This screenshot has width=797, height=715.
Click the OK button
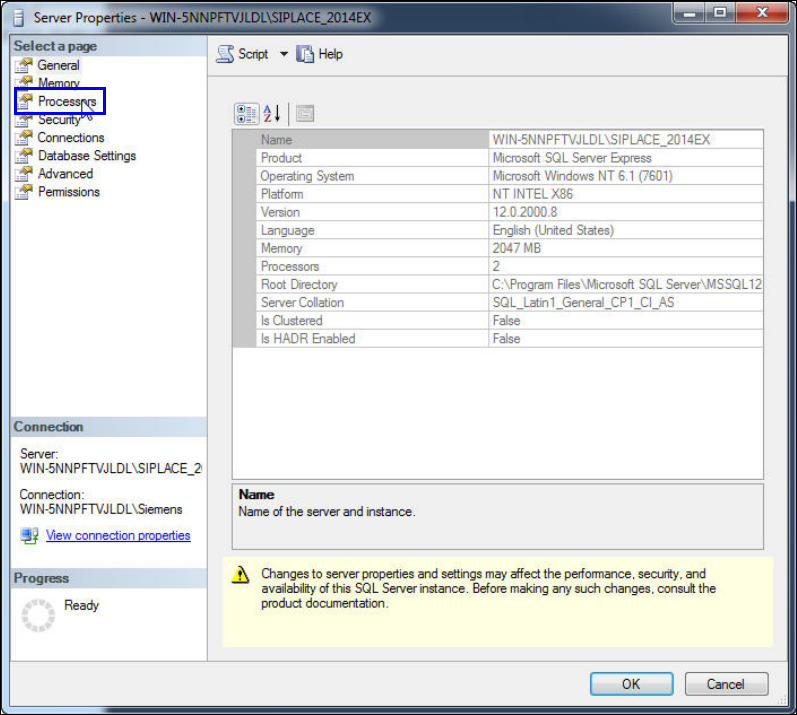631,684
